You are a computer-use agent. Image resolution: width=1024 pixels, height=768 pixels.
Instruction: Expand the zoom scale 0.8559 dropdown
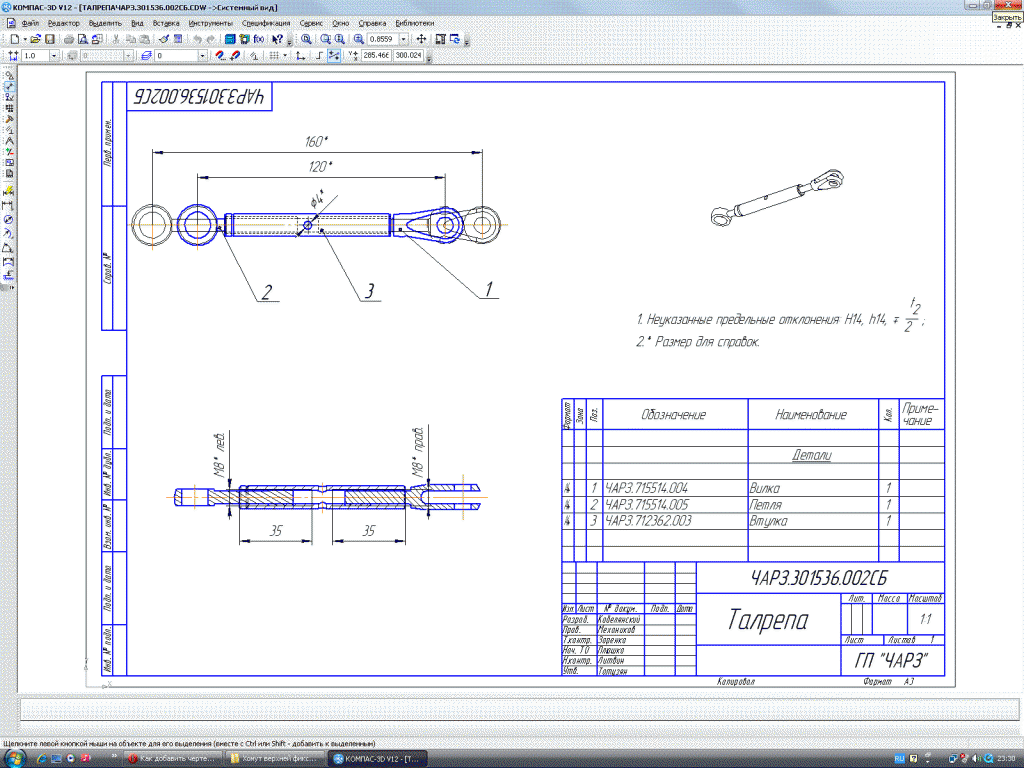pos(404,39)
